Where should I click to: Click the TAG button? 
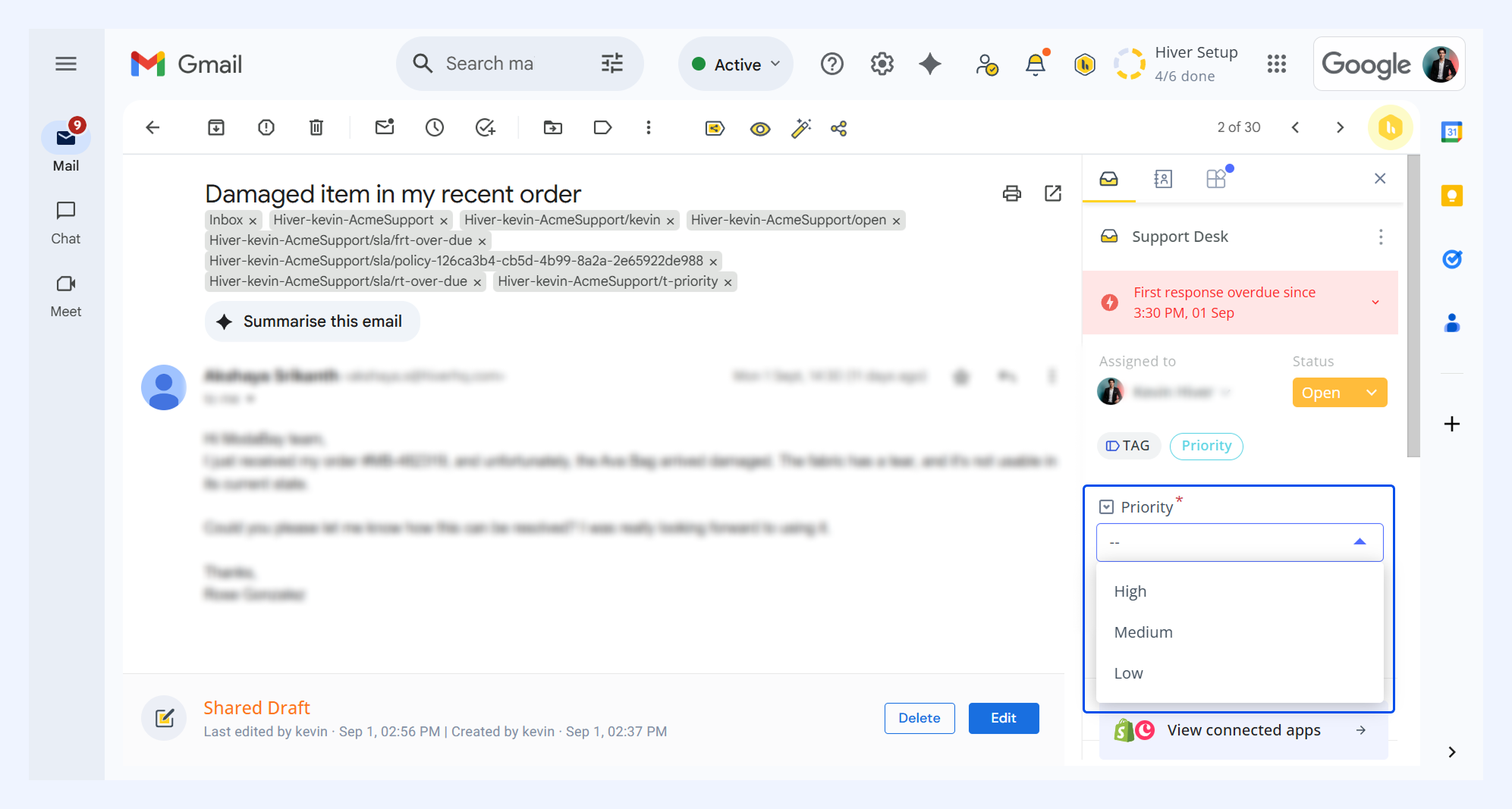(1128, 446)
